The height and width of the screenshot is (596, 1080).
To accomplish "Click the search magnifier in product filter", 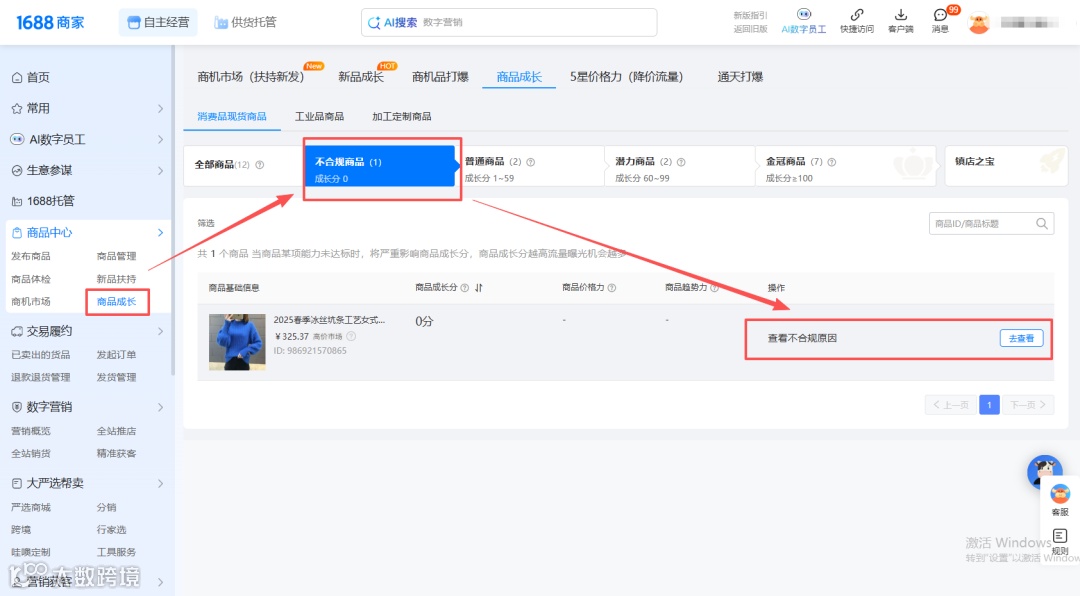I will pyautogui.click(x=1042, y=223).
